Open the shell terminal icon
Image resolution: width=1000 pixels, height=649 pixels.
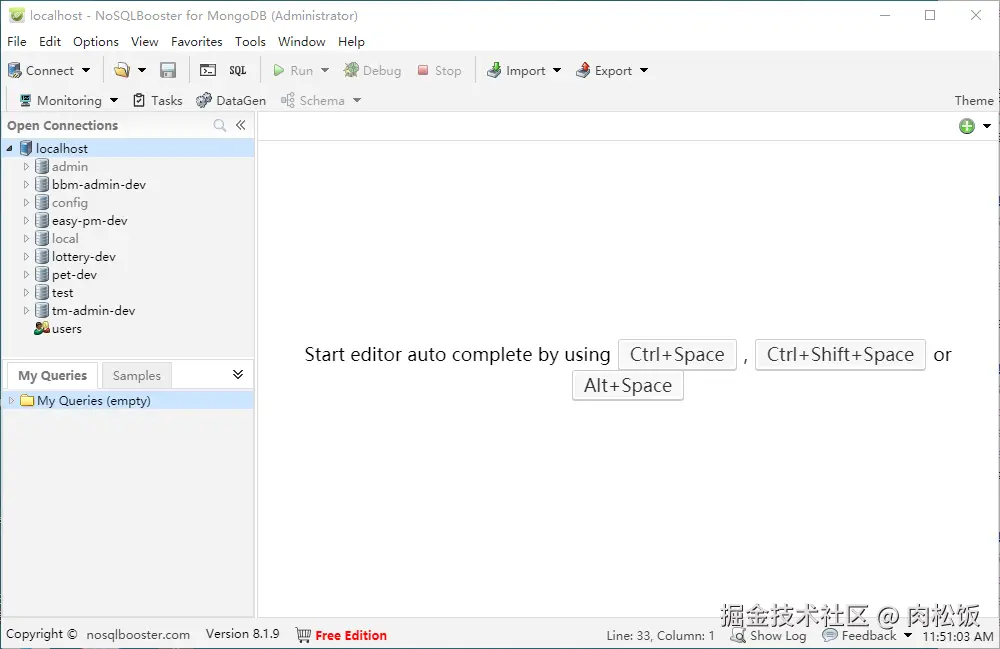tap(208, 70)
